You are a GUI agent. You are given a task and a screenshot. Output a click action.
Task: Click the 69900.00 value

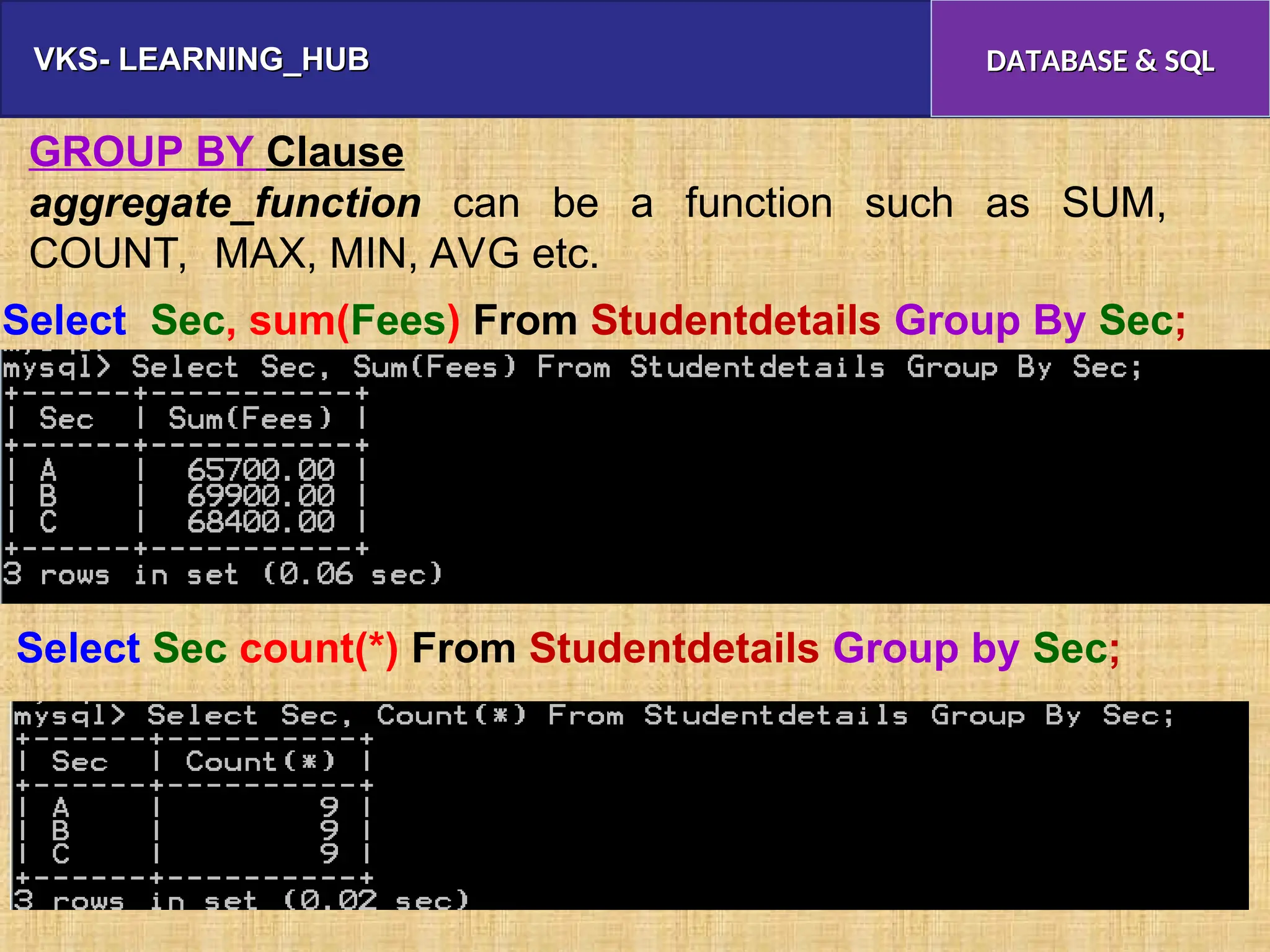pyautogui.click(x=261, y=496)
